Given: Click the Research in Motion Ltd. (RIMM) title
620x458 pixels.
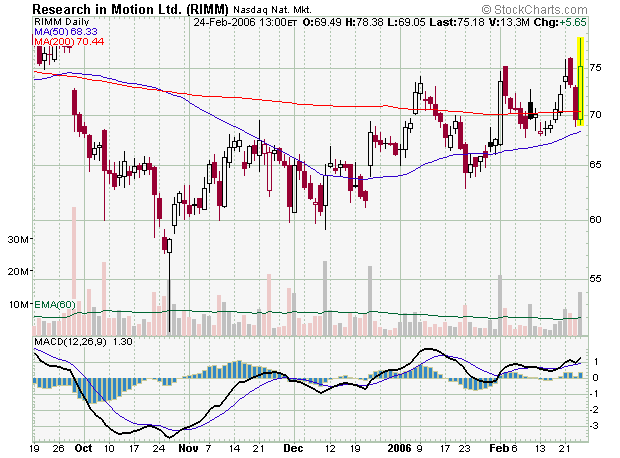Looking at the screenshot, I should click(130, 9).
